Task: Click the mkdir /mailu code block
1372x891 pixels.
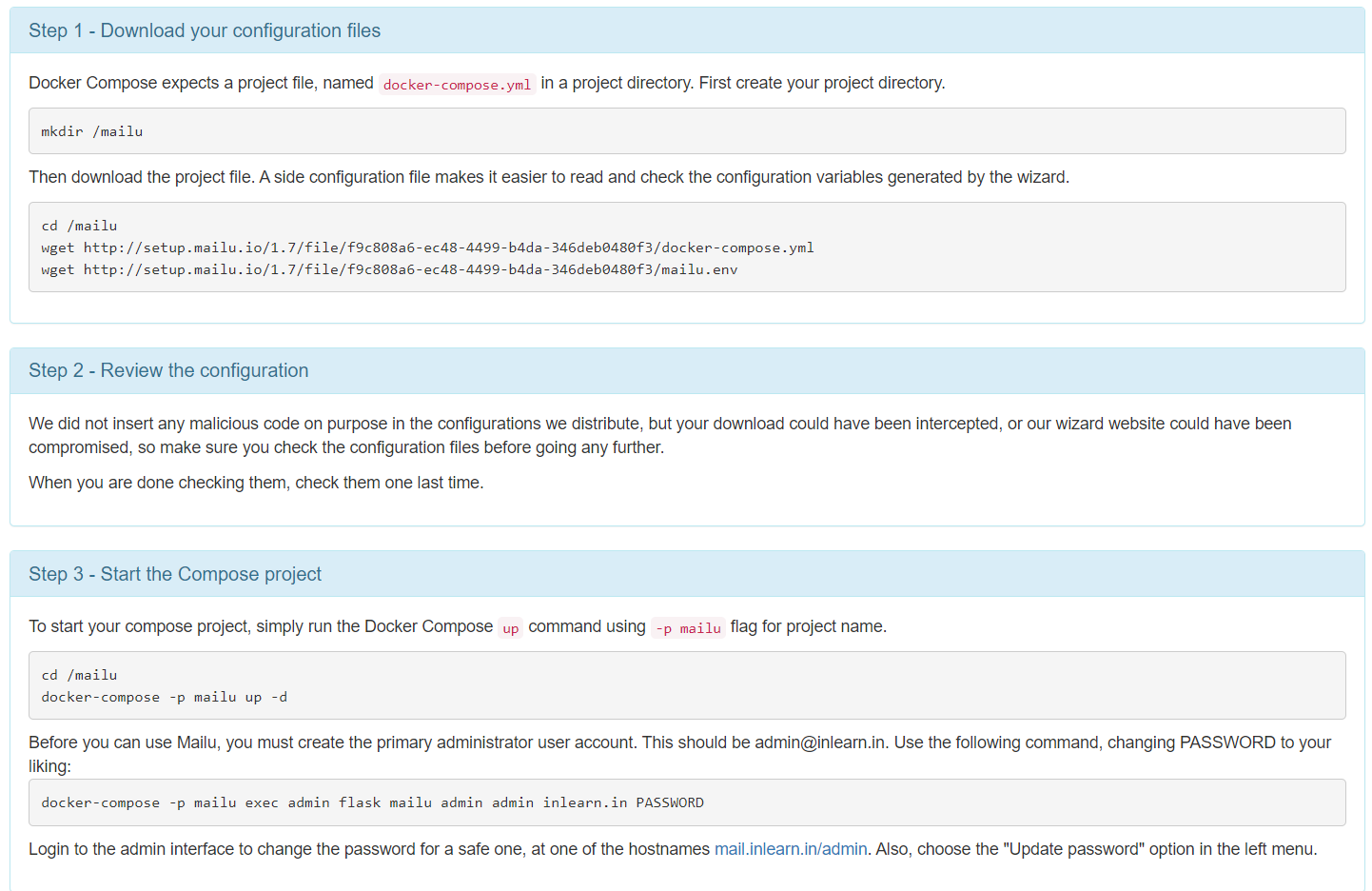Action: (687, 131)
